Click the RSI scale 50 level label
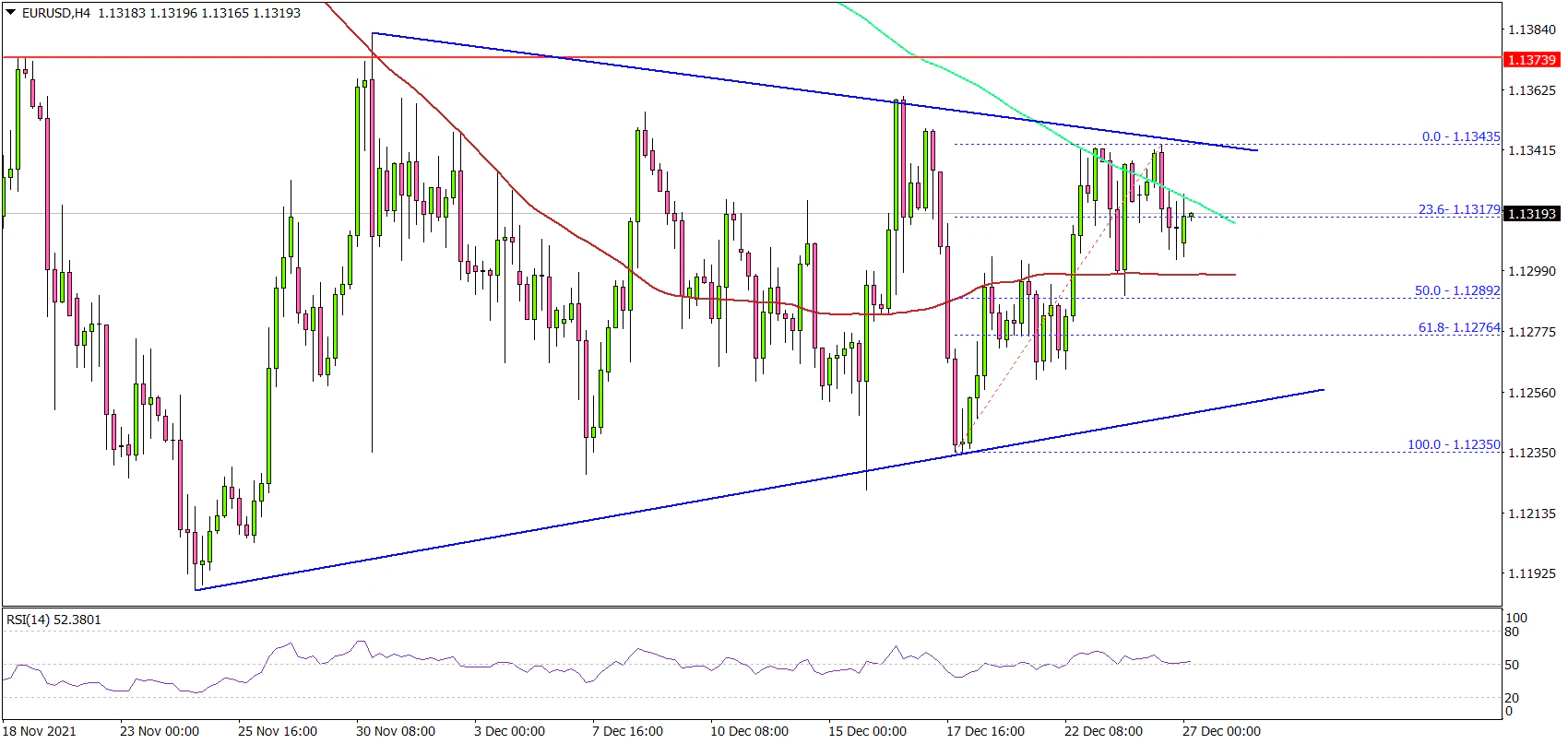 click(x=1512, y=665)
